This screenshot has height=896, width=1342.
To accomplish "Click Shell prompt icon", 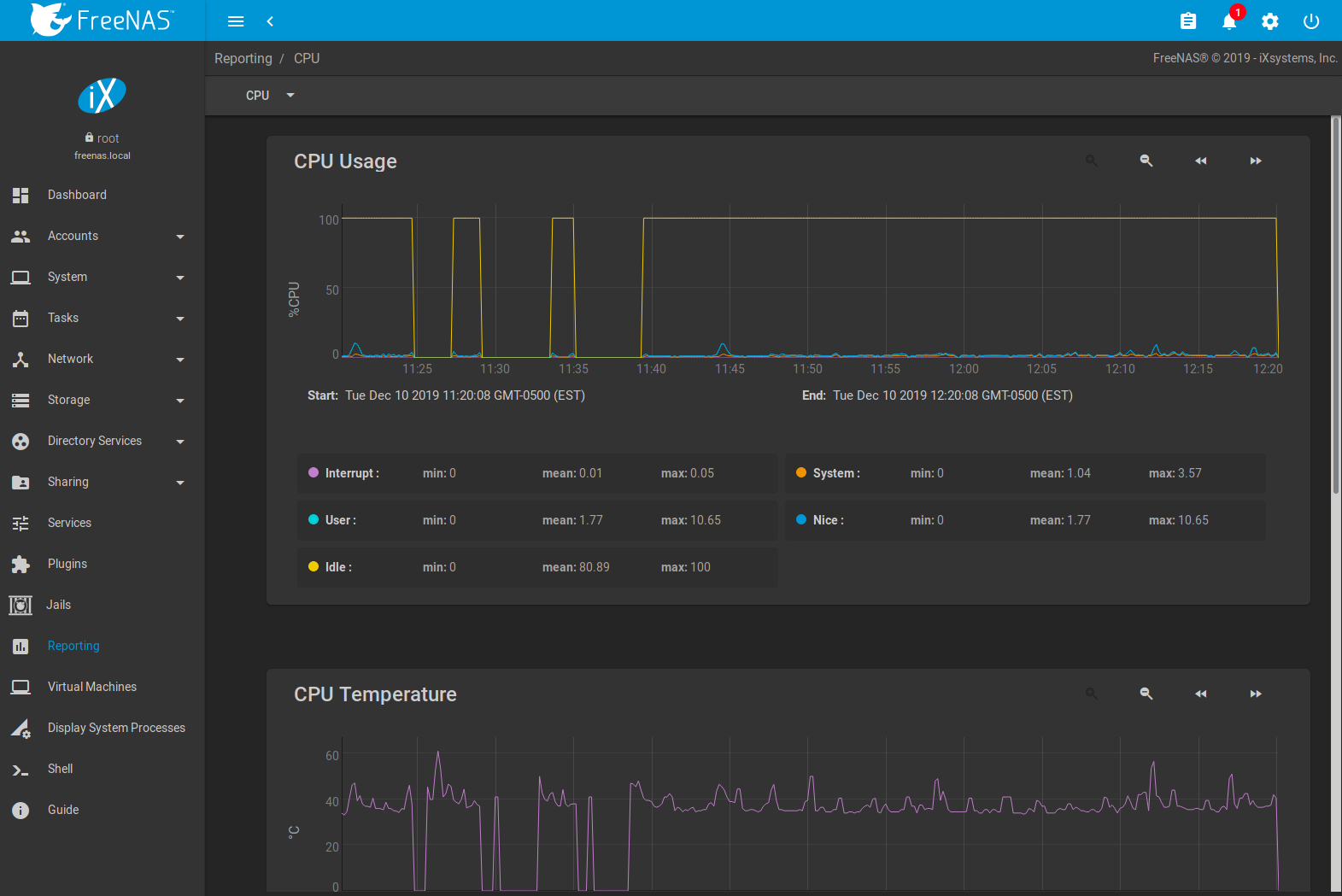I will pos(21,770).
